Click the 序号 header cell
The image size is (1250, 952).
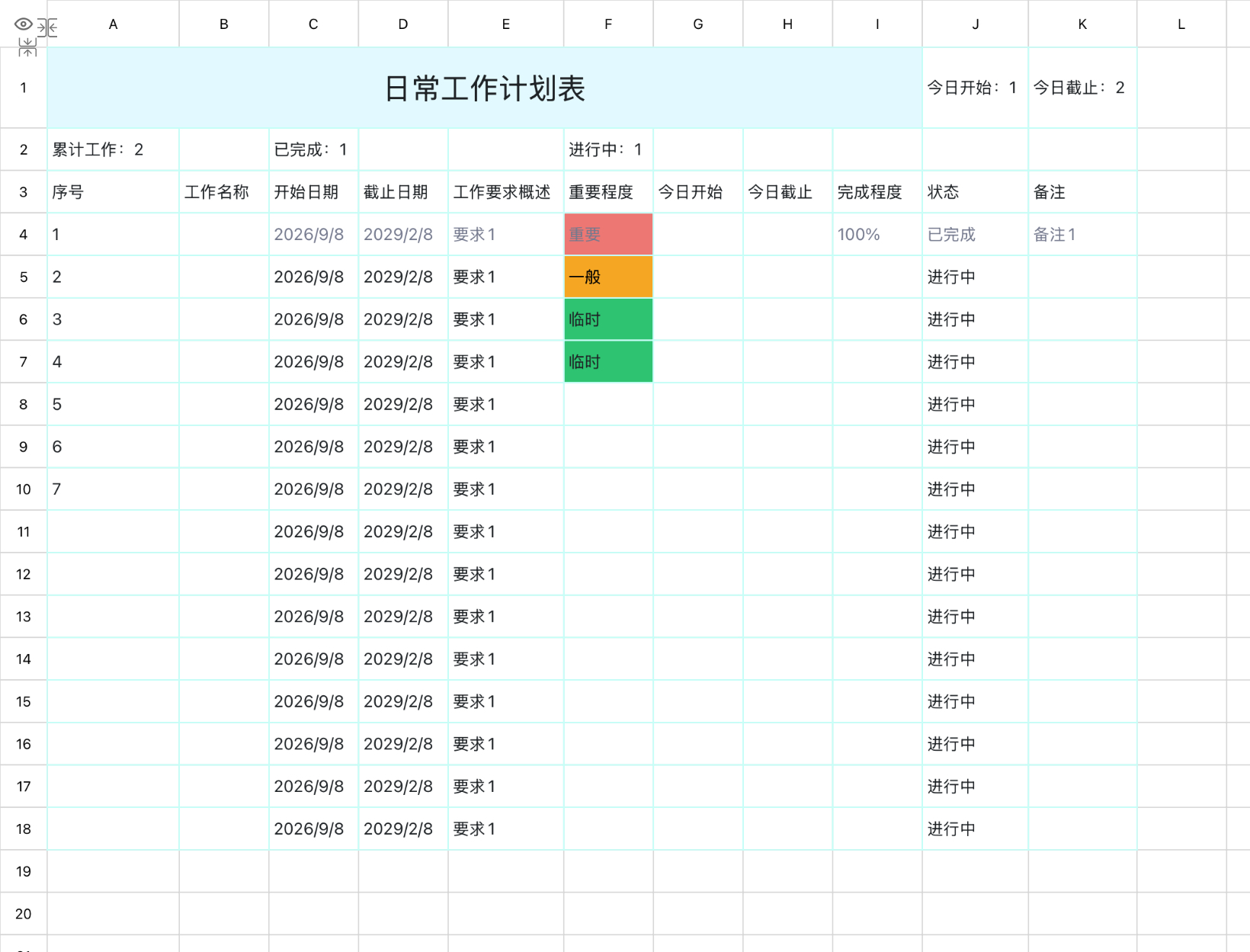pyautogui.click(x=113, y=192)
